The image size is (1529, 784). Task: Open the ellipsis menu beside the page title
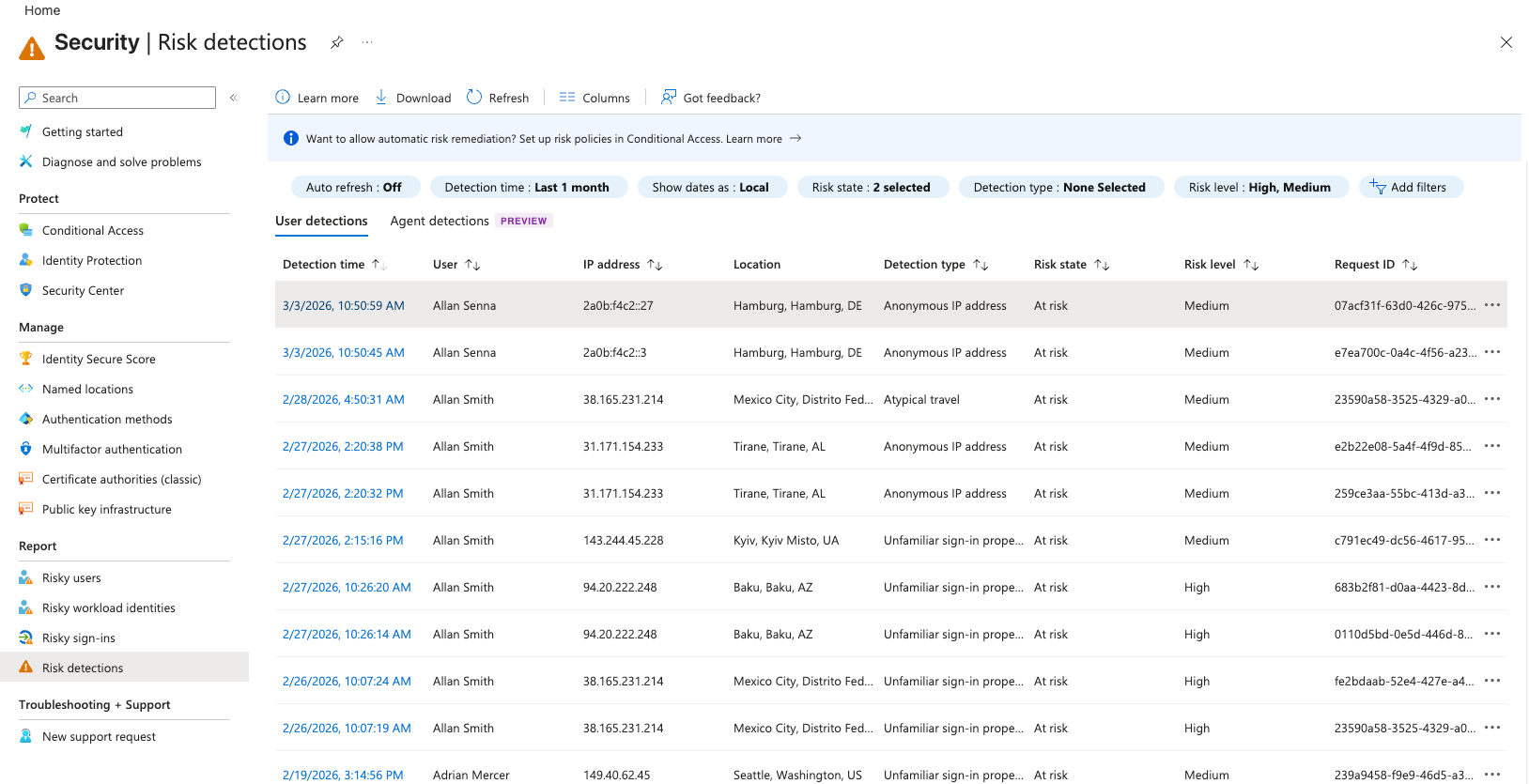[x=367, y=42]
